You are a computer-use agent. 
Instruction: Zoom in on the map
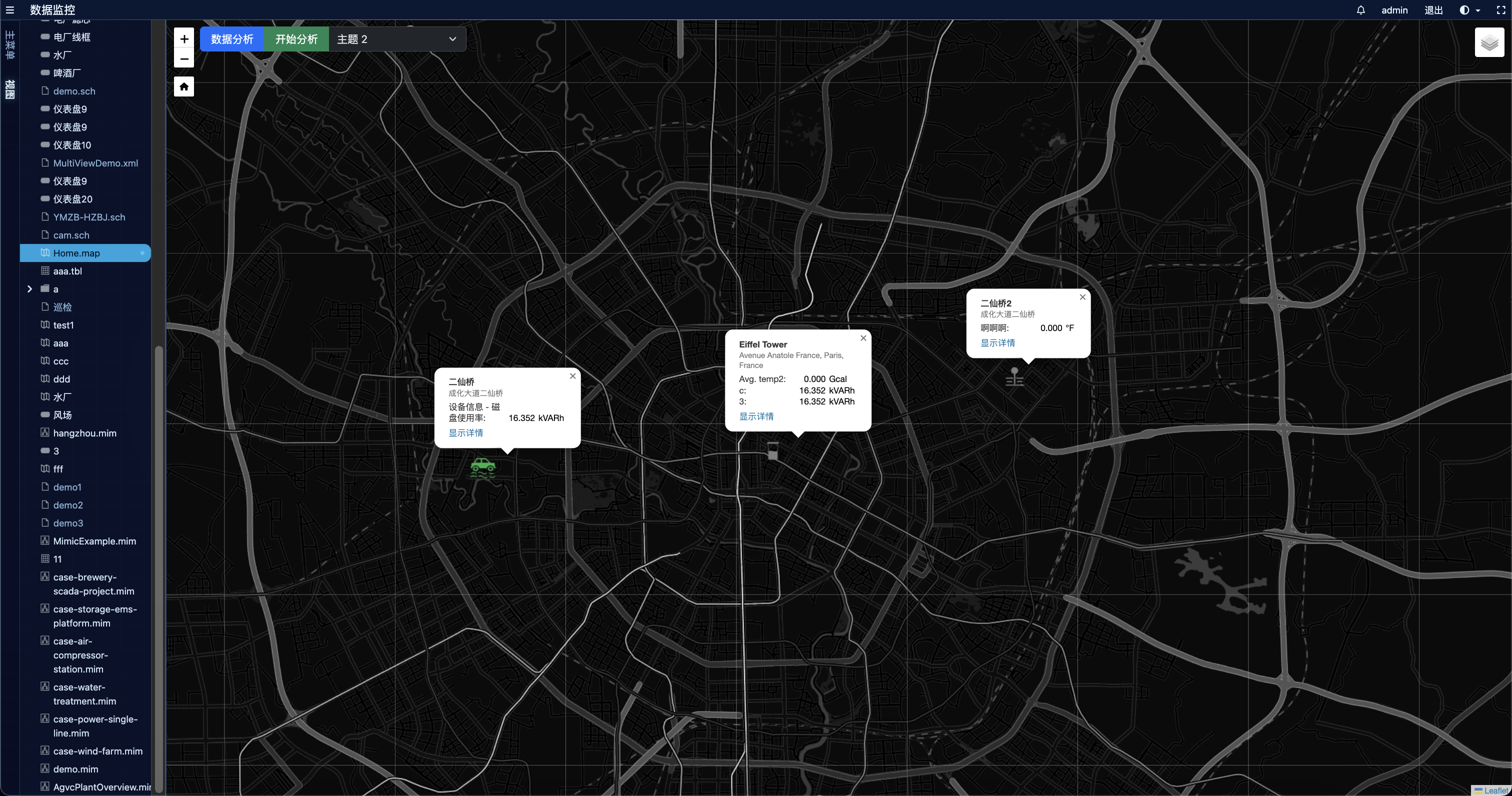click(x=183, y=38)
